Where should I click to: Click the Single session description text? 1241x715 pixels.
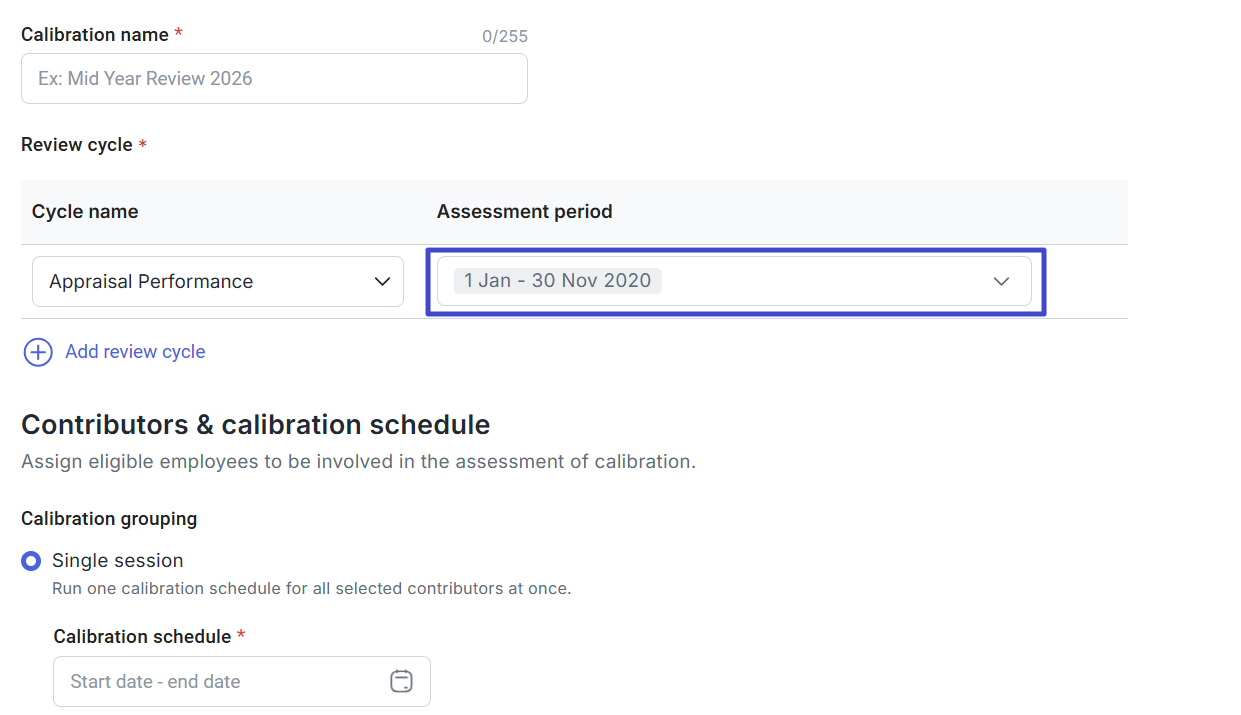coord(311,589)
